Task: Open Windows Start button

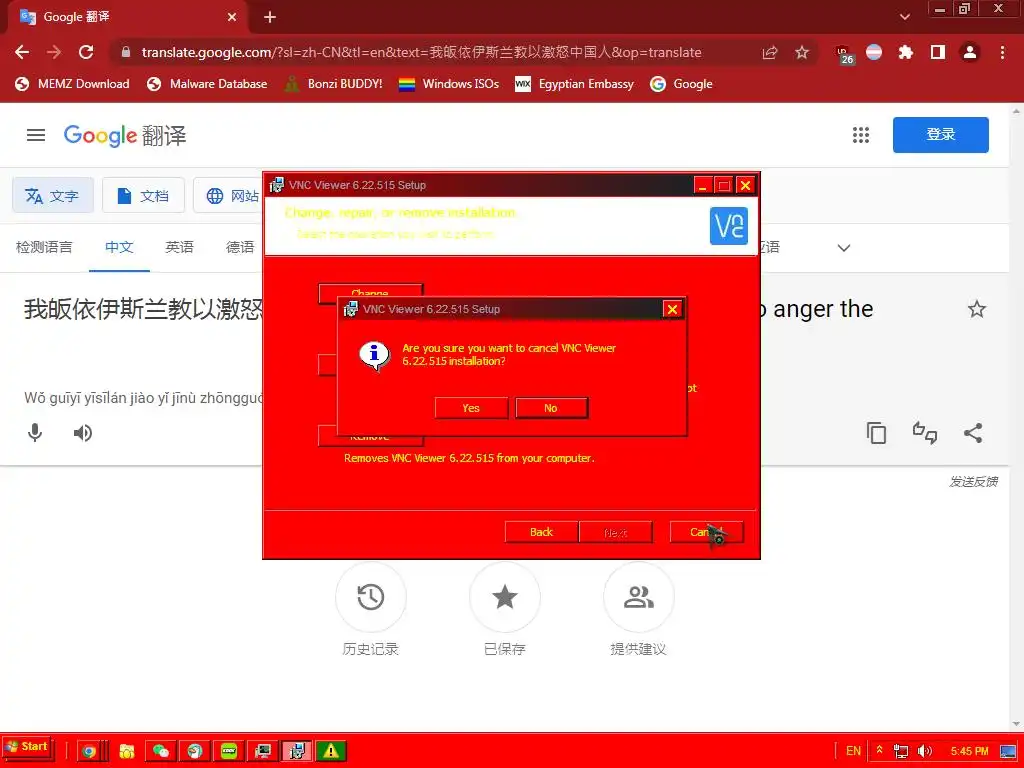Action: pyautogui.click(x=27, y=747)
